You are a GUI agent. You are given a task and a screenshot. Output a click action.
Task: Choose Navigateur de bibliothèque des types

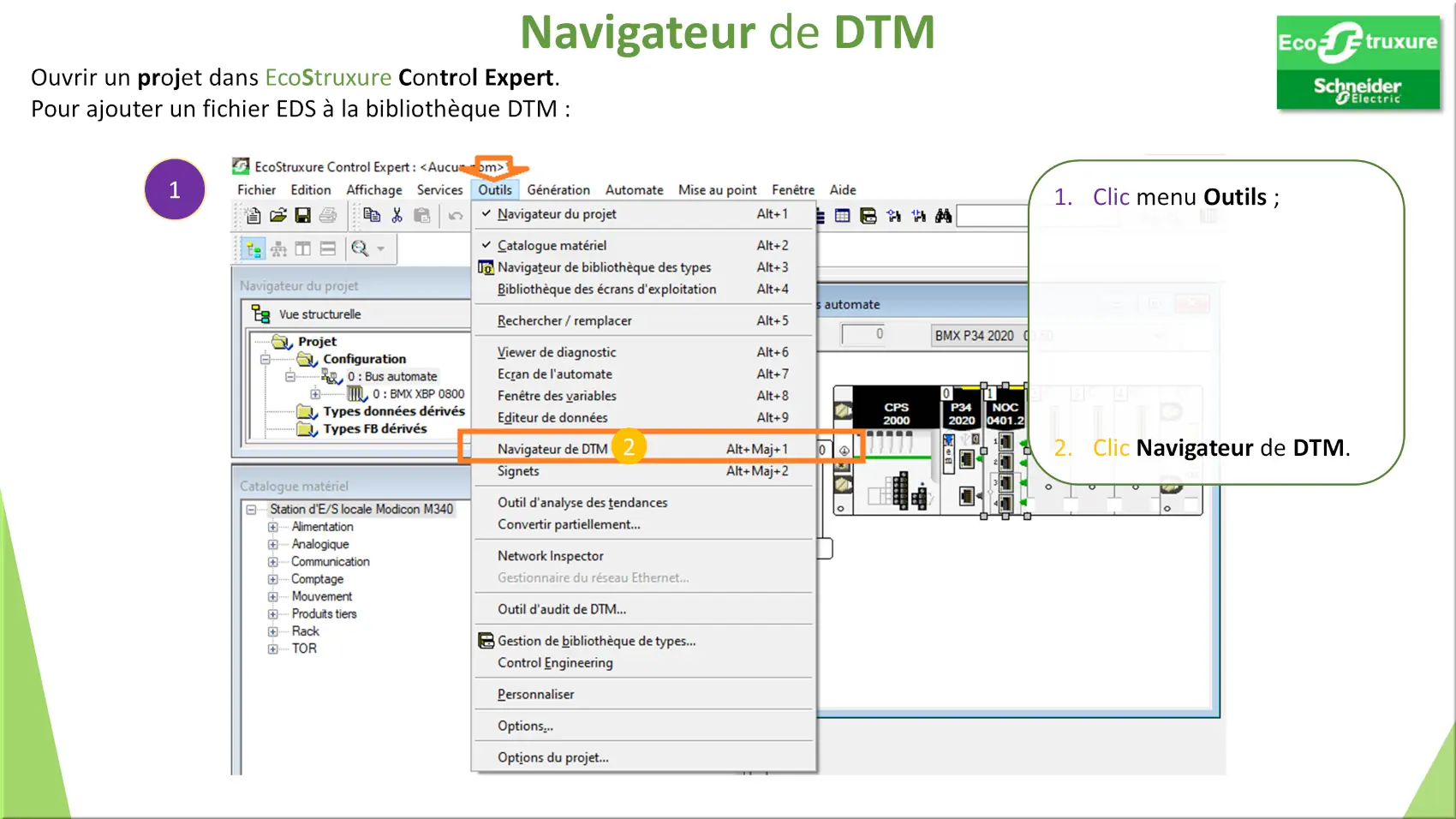click(643, 267)
